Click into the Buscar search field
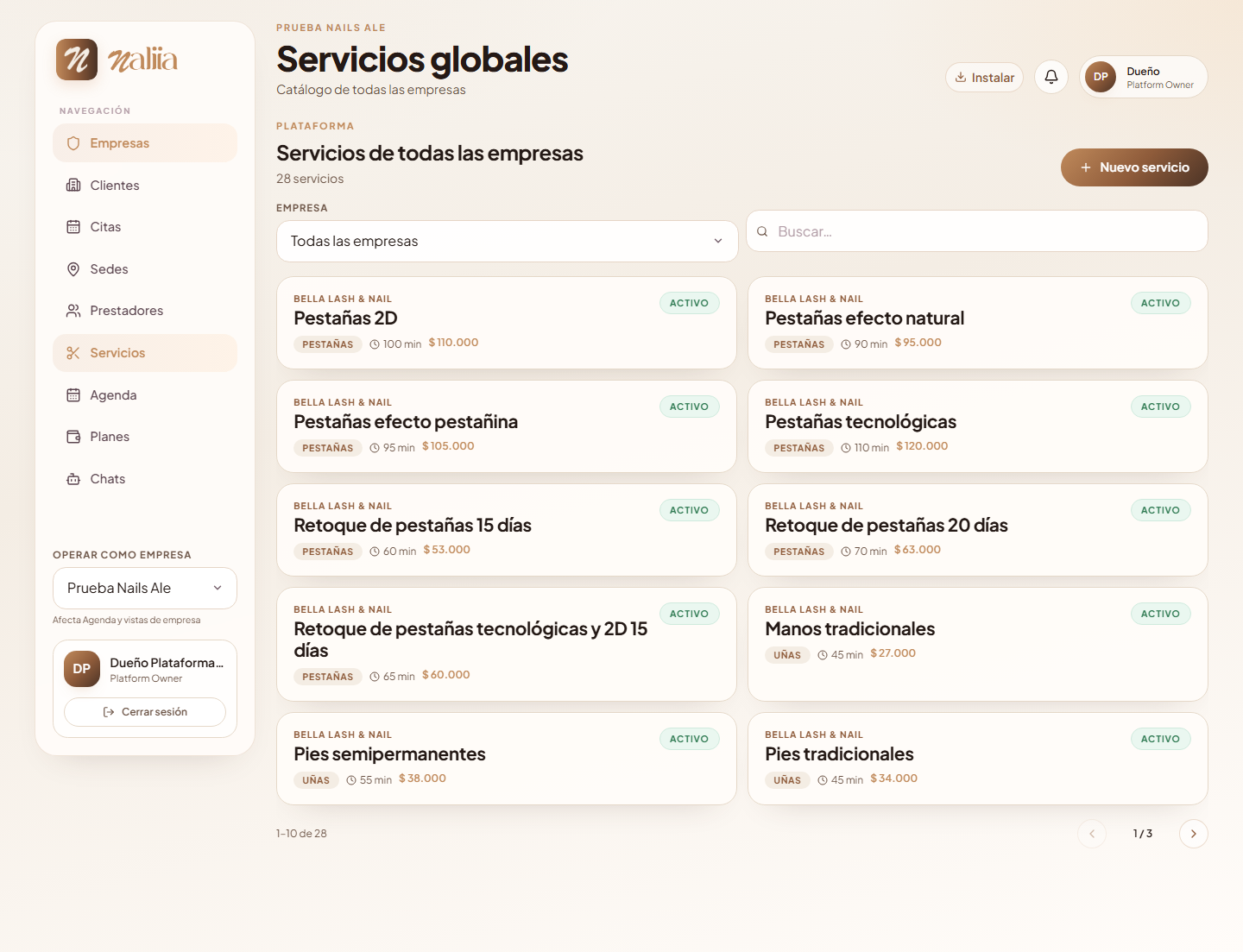The height and width of the screenshot is (952, 1243). 977,231
